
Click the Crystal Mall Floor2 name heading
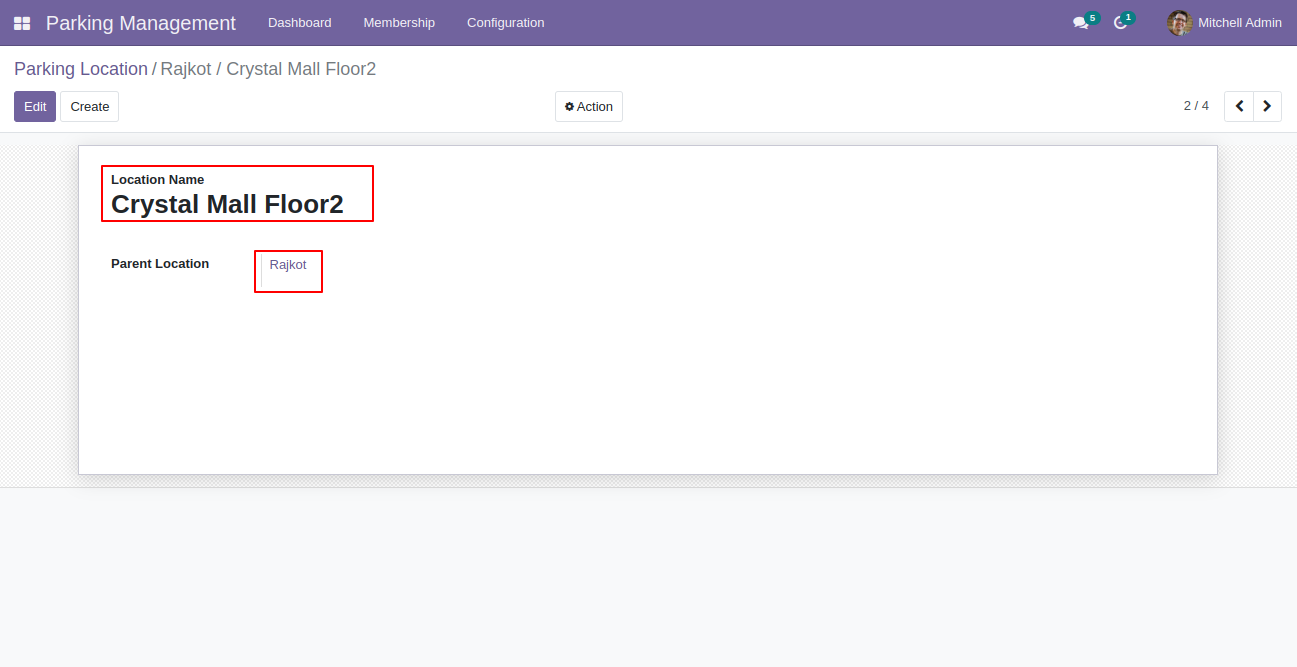[x=227, y=204]
